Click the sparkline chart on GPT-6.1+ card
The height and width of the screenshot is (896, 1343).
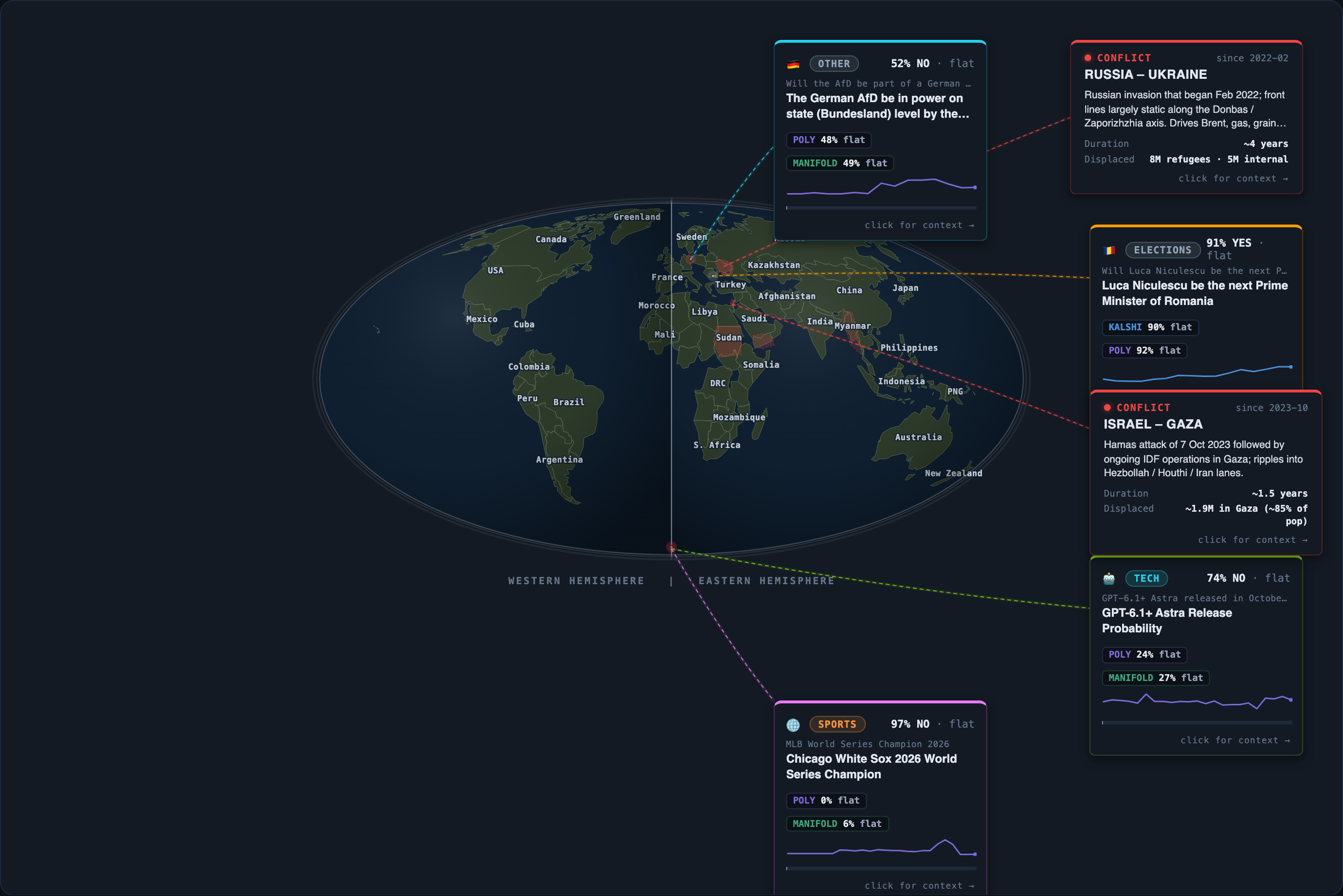pyautogui.click(x=1197, y=701)
